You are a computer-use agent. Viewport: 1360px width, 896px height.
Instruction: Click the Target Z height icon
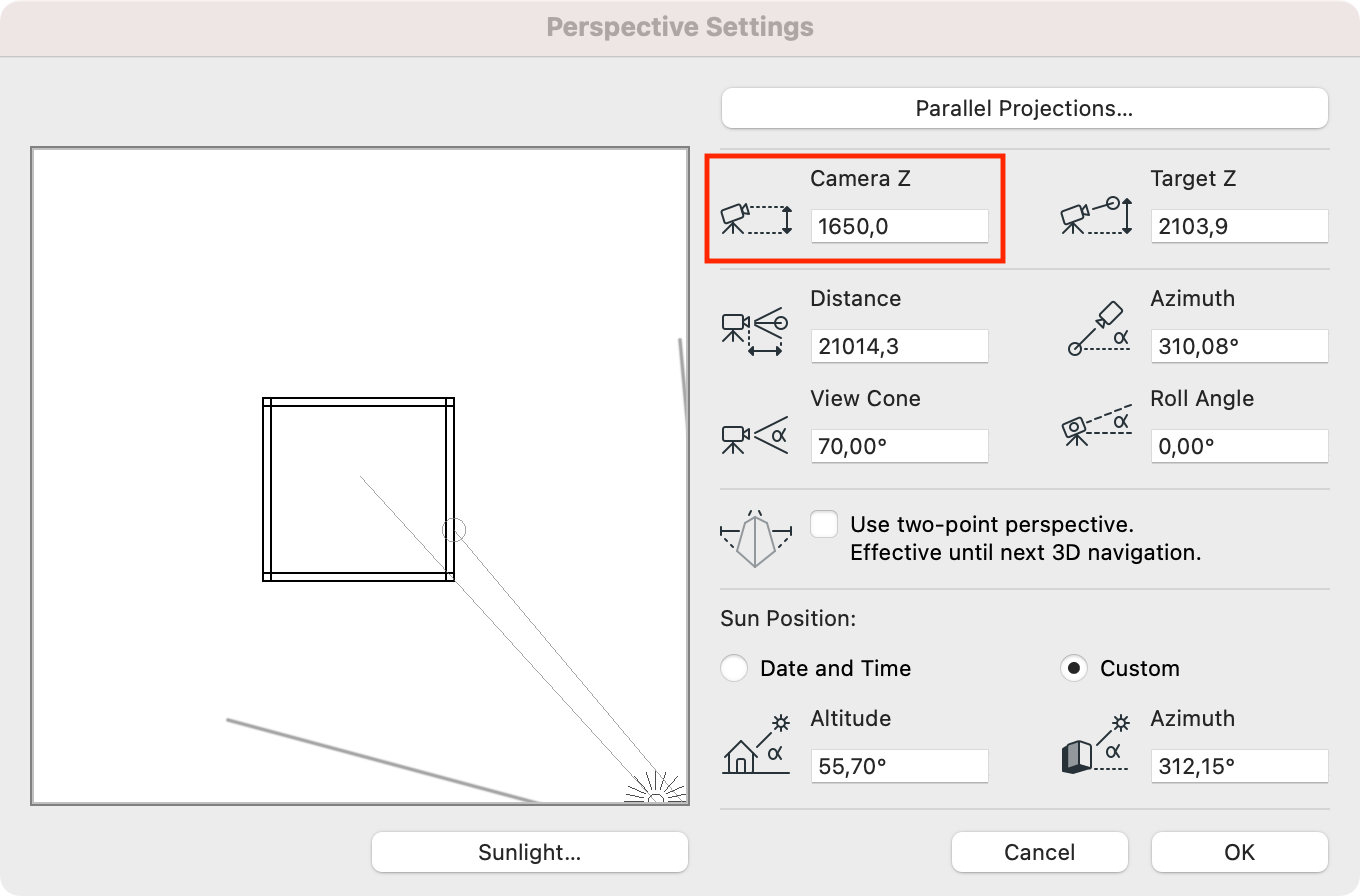(1096, 216)
